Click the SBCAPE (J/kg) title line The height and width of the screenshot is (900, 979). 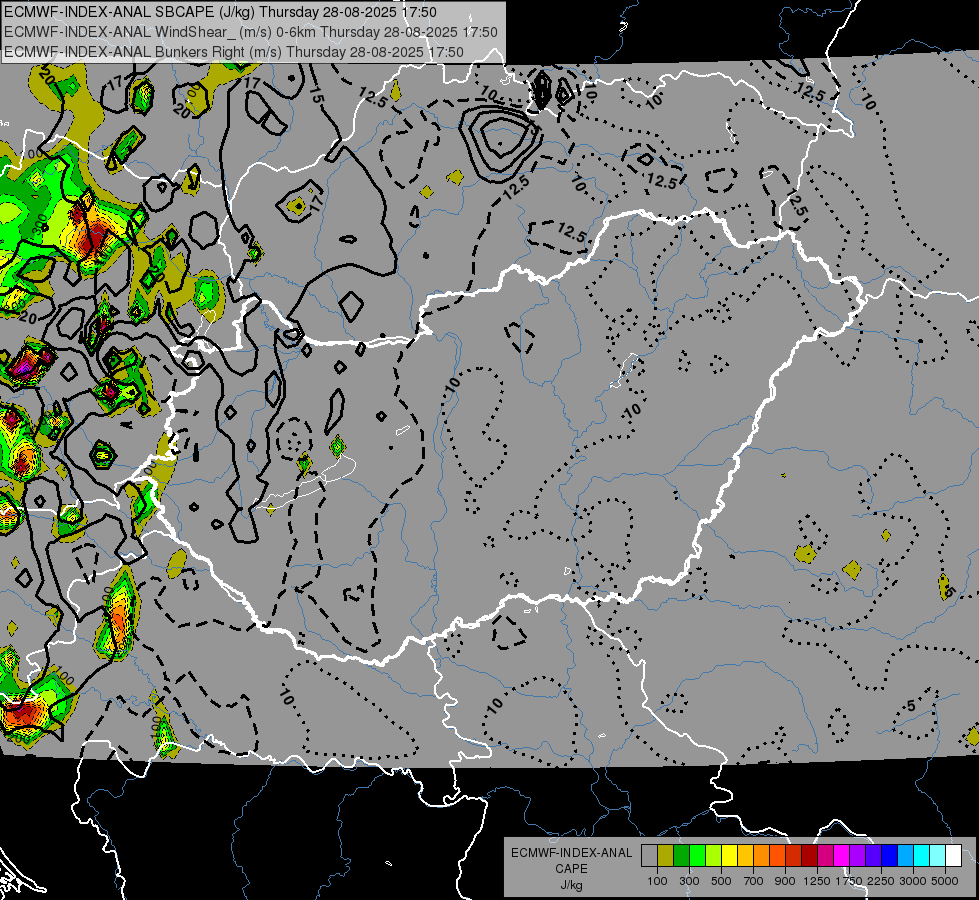220,12
